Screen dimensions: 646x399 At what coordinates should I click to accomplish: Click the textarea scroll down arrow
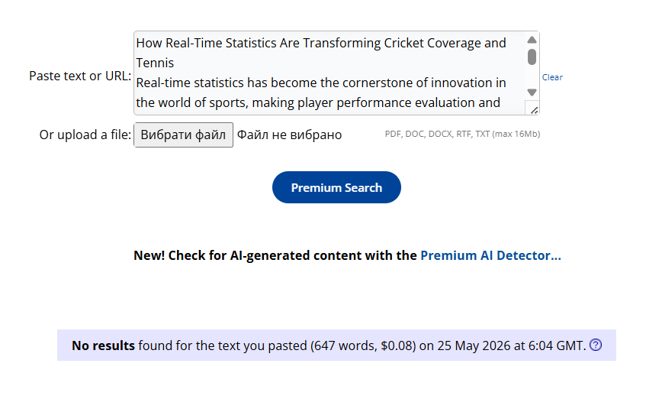[x=531, y=92]
